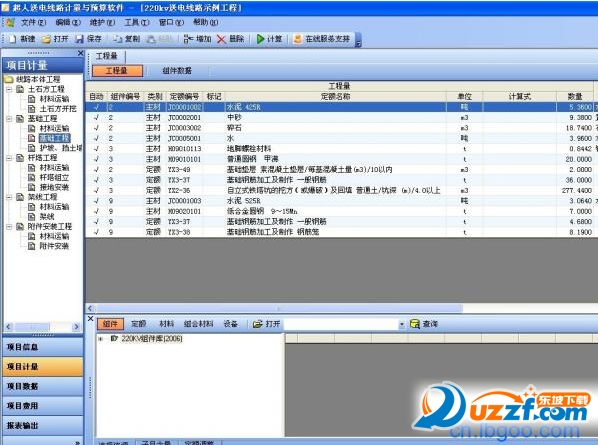Click the 复制 copy toolbar icon

point(117,39)
